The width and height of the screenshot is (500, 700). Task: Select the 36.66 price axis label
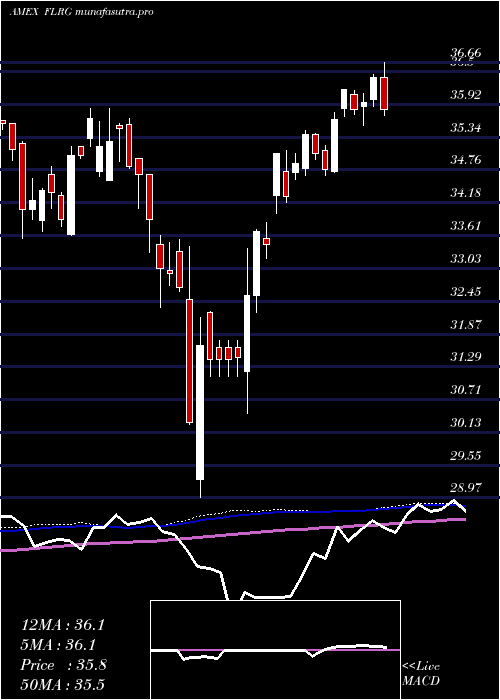click(x=466, y=53)
